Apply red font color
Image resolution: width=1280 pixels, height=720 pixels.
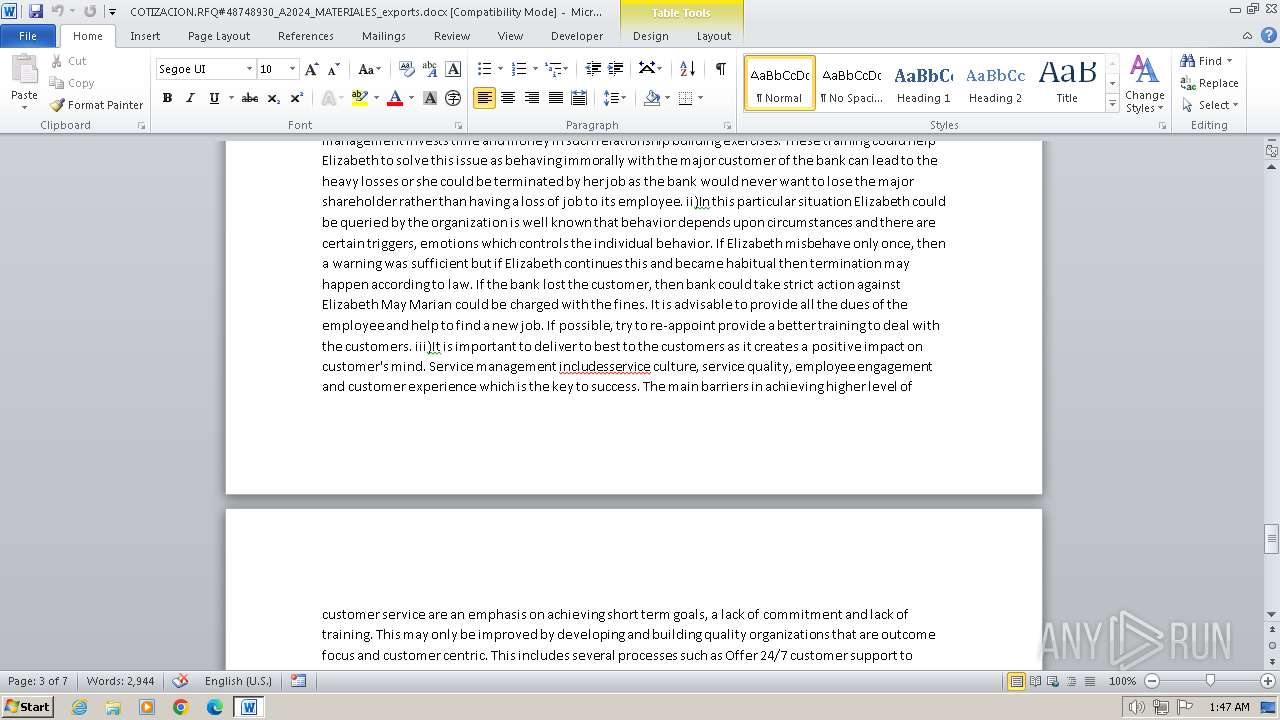tap(395, 98)
